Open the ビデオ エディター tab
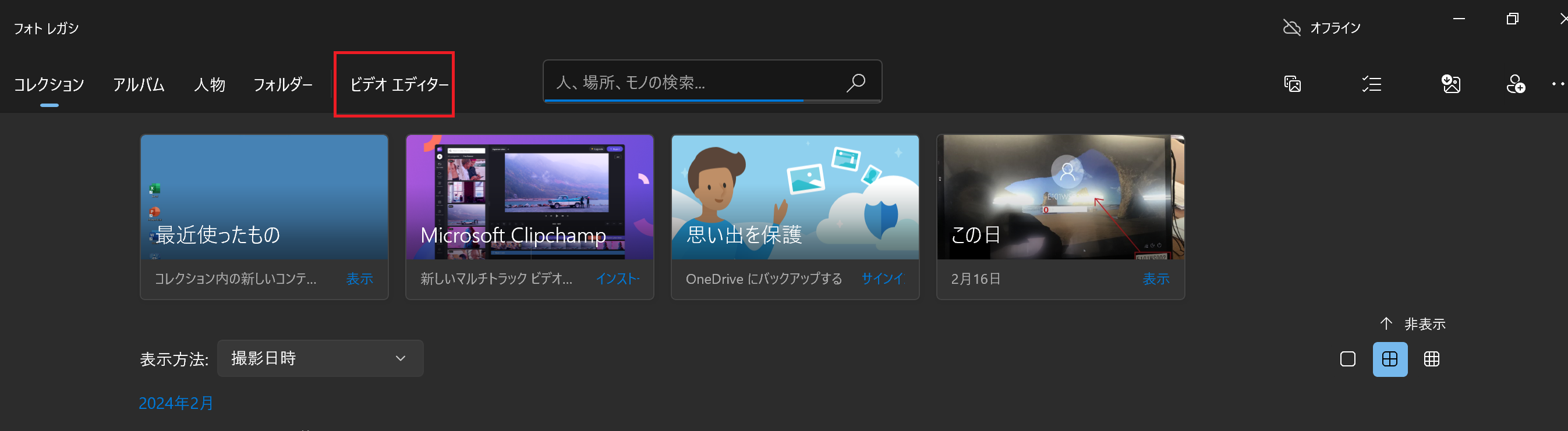 pos(399,84)
